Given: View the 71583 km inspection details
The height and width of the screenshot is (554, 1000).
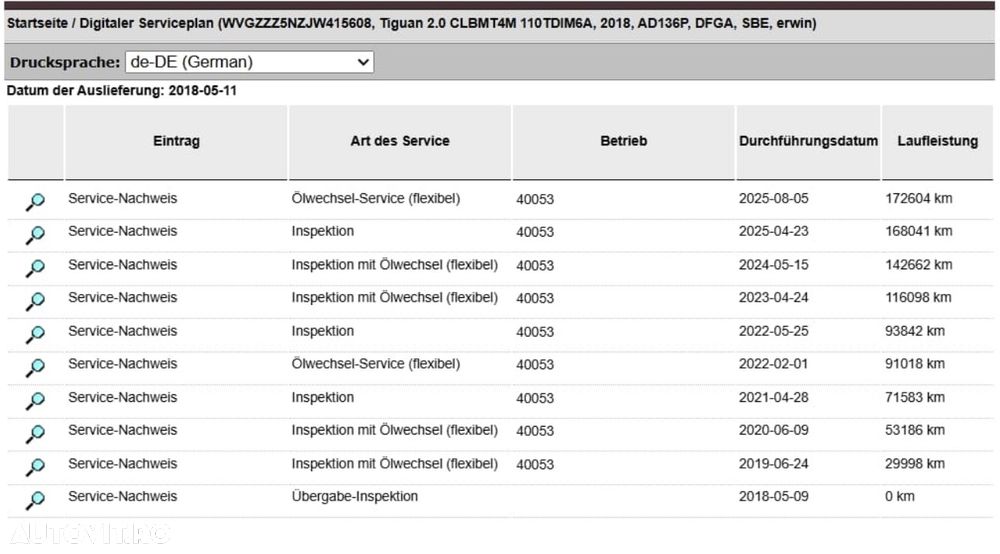Looking at the screenshot, I should point(35,400).
